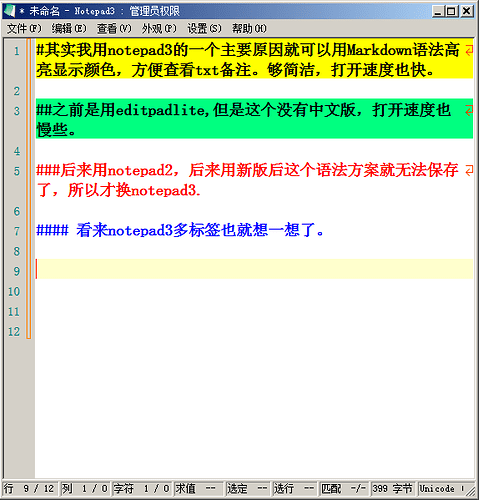Click the green wrapped text '慢些。'

pos(56,130)
